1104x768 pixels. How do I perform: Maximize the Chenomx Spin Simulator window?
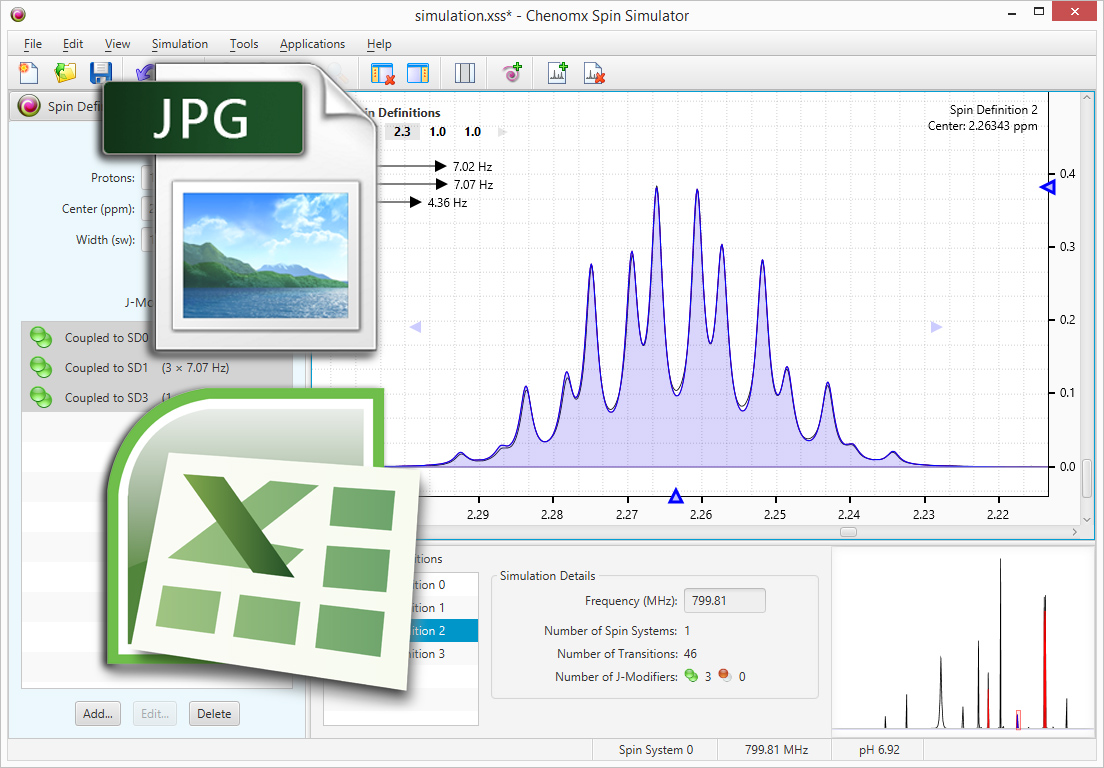[1039, 11]
